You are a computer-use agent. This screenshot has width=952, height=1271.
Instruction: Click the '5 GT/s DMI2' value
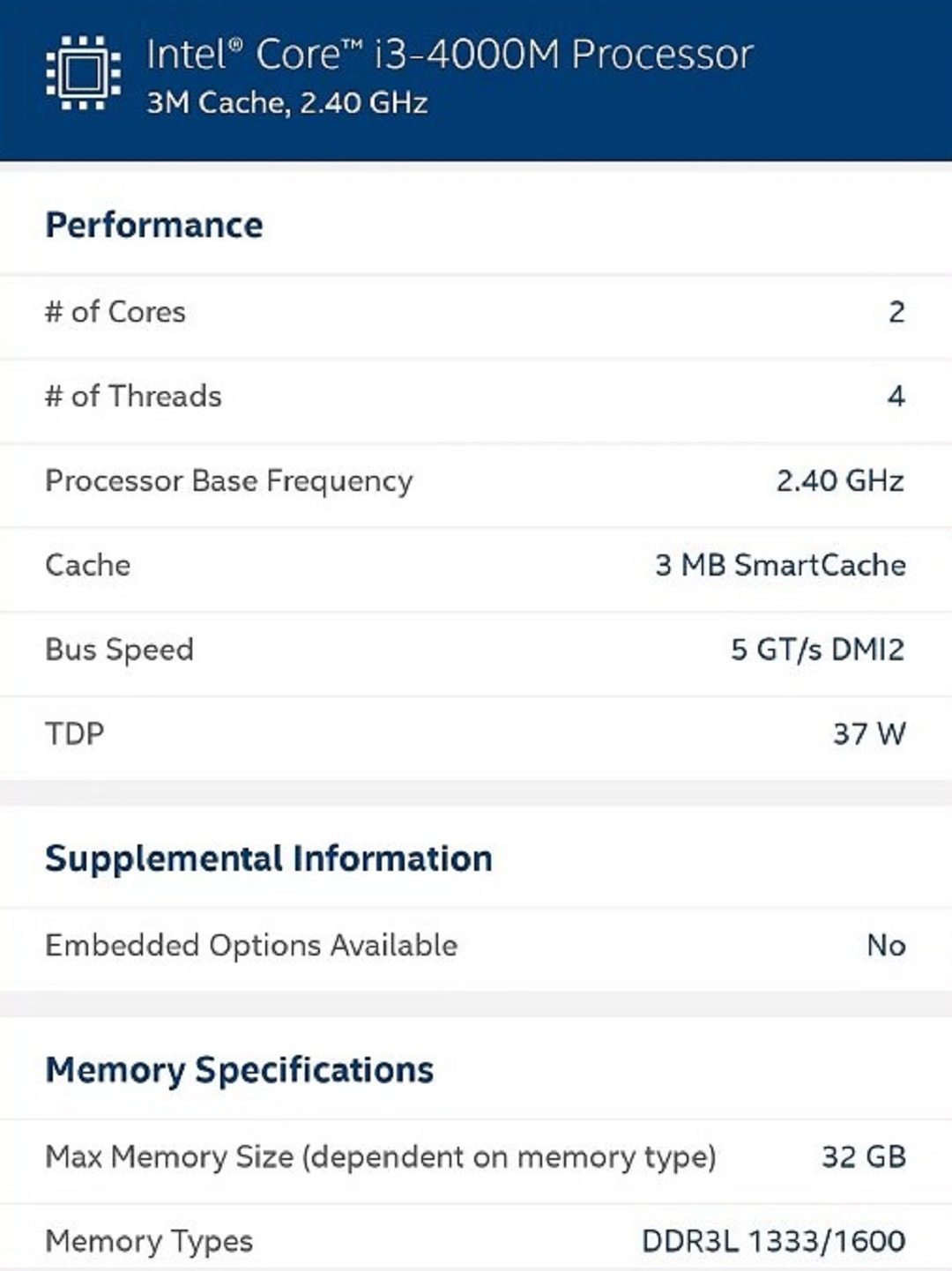tap(817, 650)
